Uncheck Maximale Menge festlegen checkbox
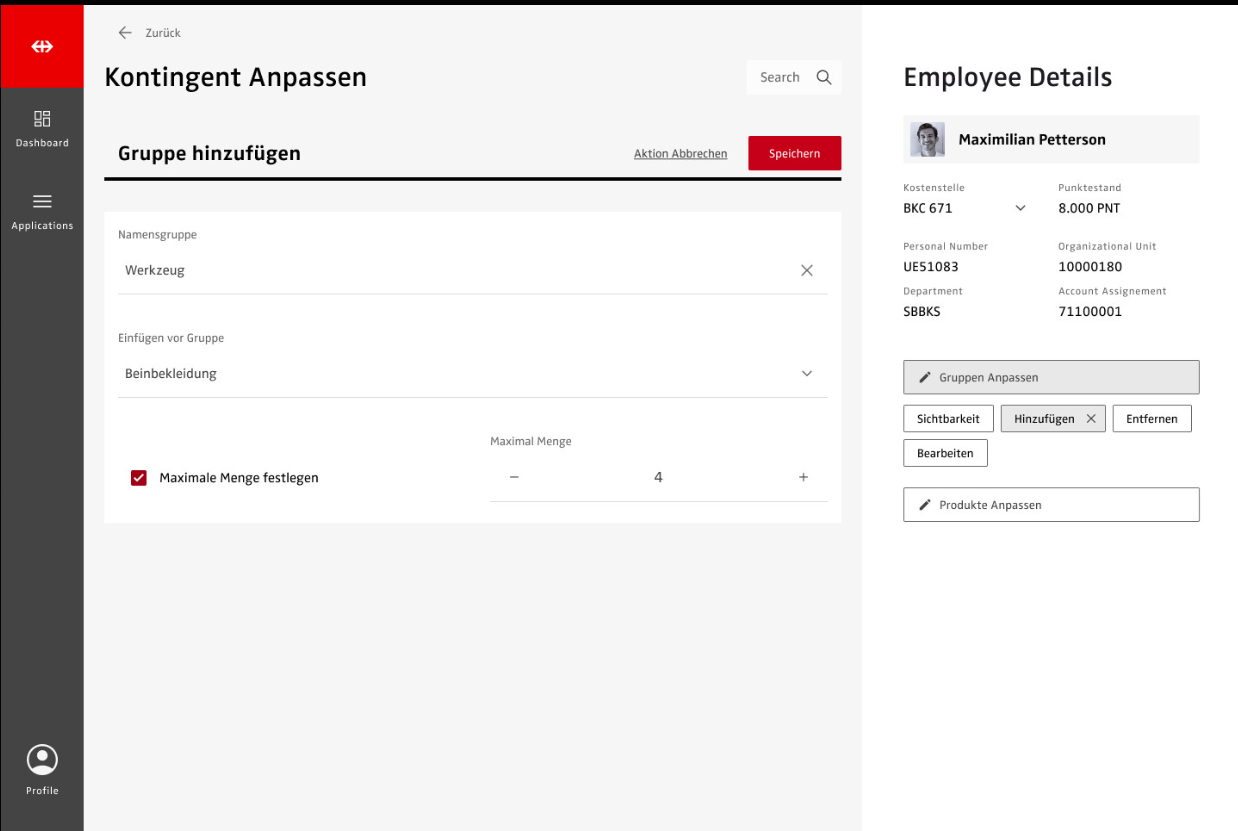This screenshot has height=831, width=1238. (x=139, y=478)
